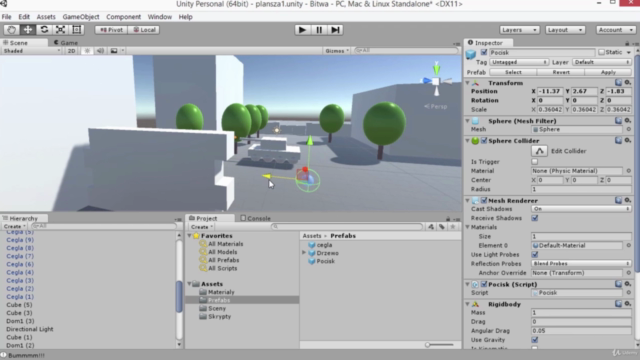
Task: Collapse the Favorites tree
Action: 189,236
